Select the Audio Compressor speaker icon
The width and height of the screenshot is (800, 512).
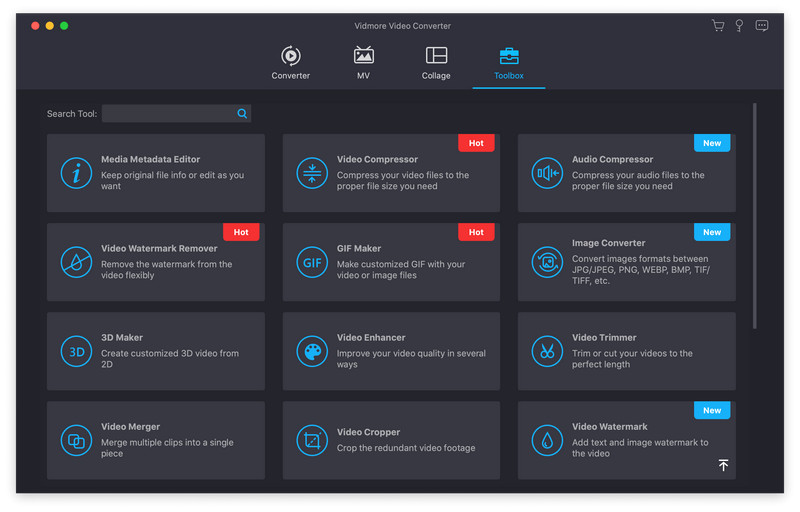(547, 173)
